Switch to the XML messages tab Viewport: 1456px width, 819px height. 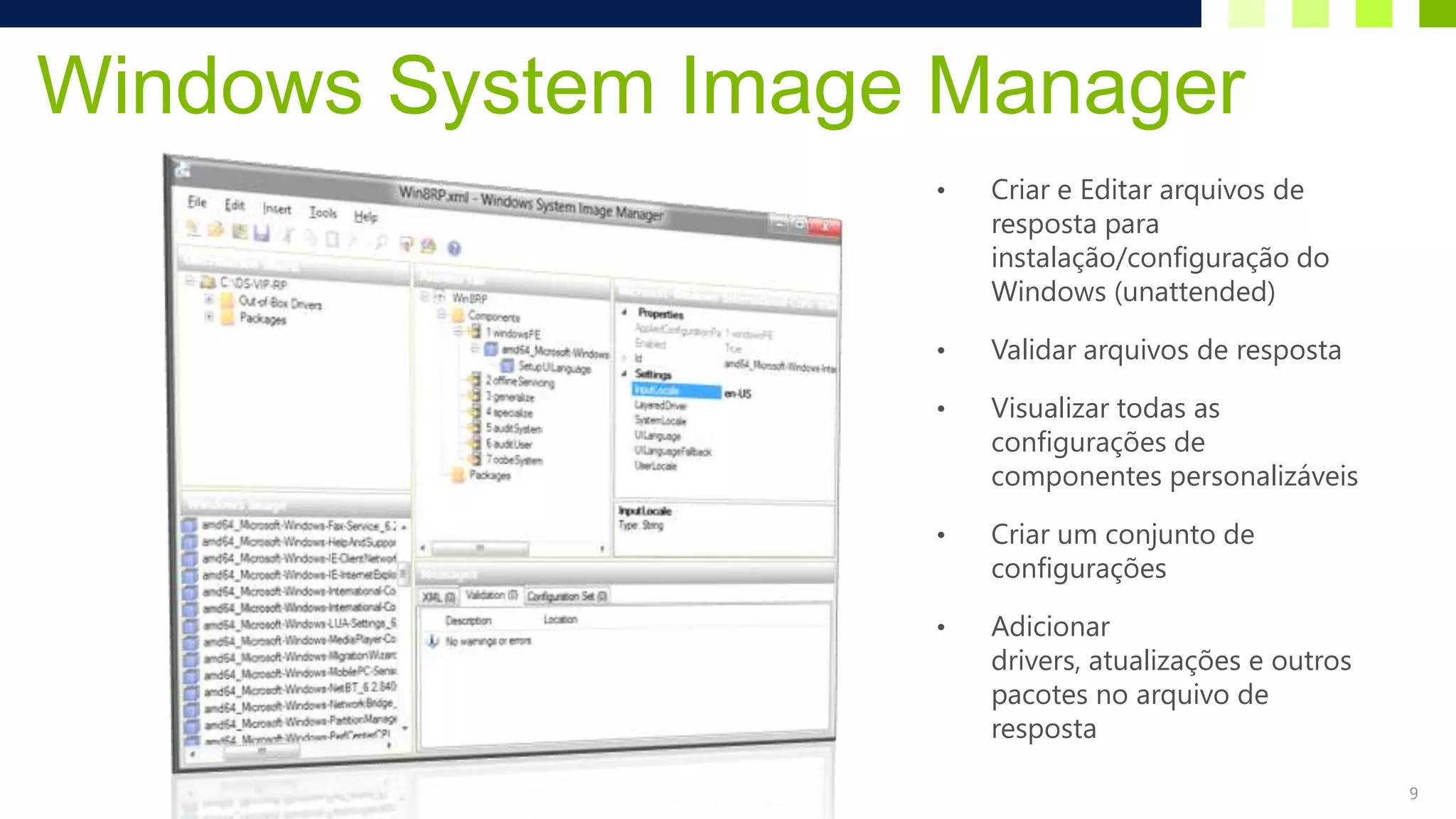click(x=439, y=597)
